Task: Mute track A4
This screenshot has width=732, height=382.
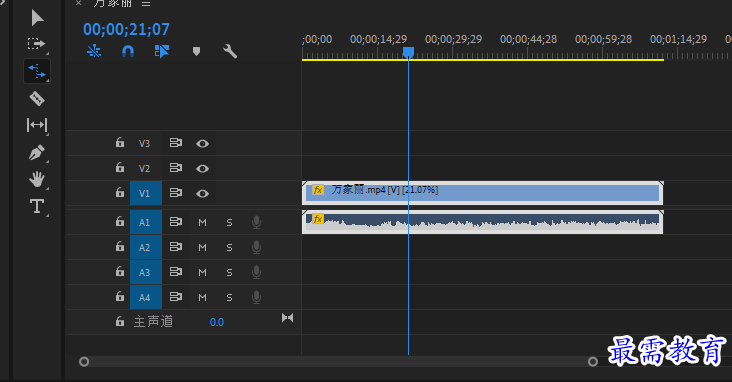Action: 202,297
